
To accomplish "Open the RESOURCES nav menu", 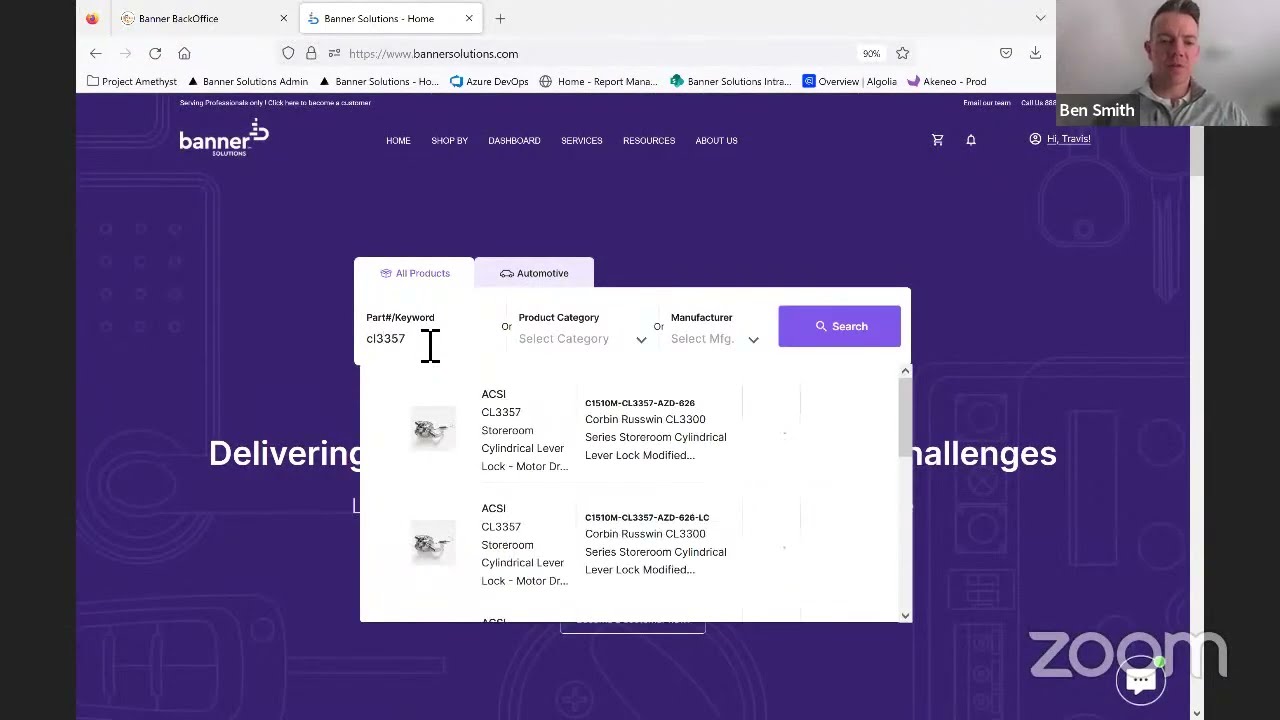I will 649,141.
